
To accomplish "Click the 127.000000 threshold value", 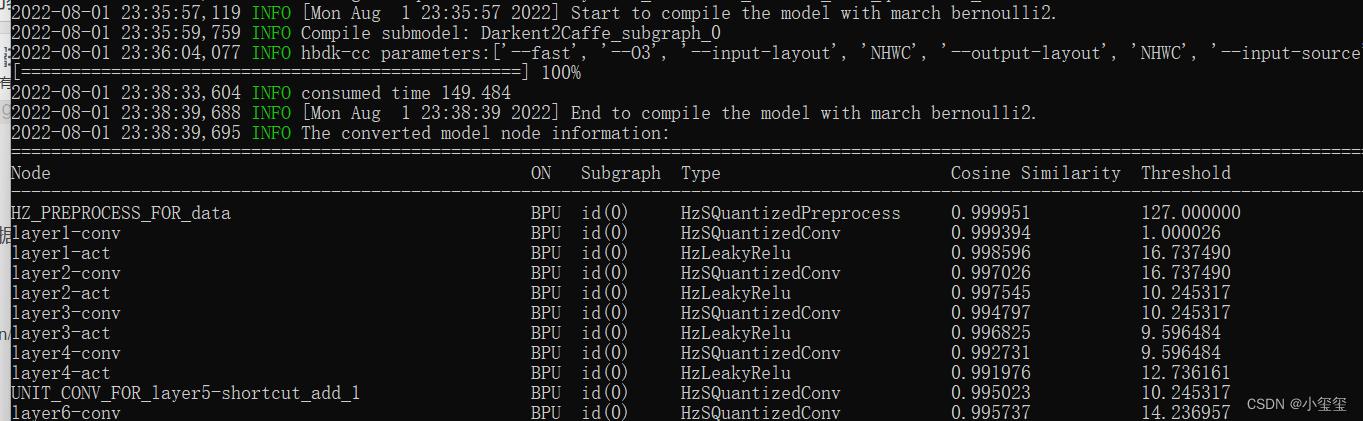I will [1191, 213].
